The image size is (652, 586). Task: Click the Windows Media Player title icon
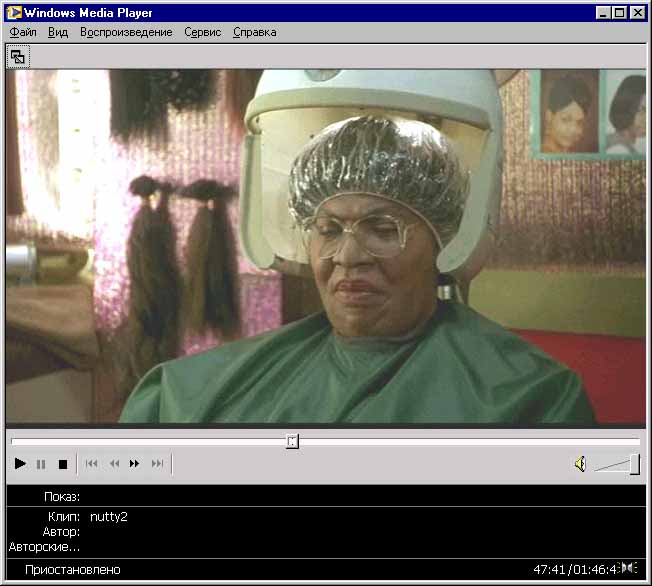(x=14, y=12)
